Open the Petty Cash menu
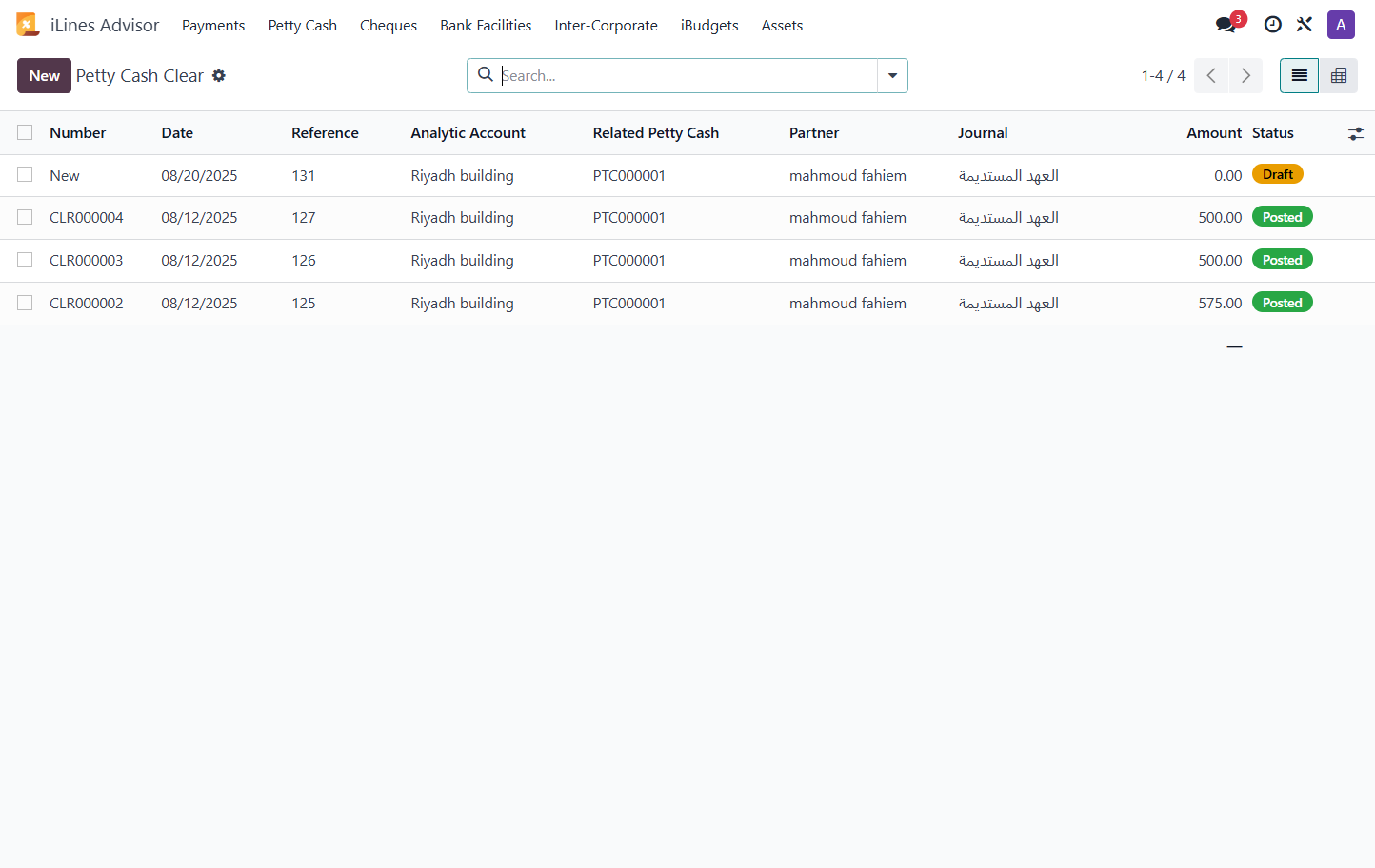This screenshot has height=868, width=1375. click(303, 26)
